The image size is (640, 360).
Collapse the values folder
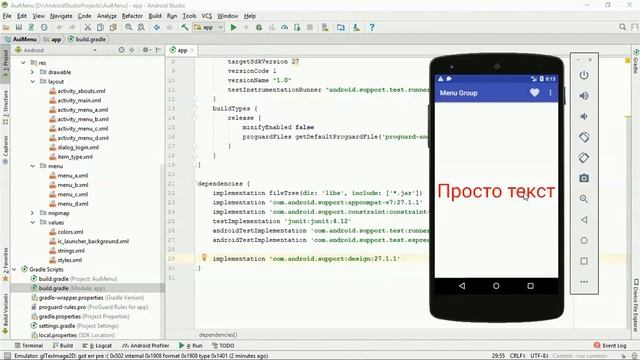coord(32,222)
